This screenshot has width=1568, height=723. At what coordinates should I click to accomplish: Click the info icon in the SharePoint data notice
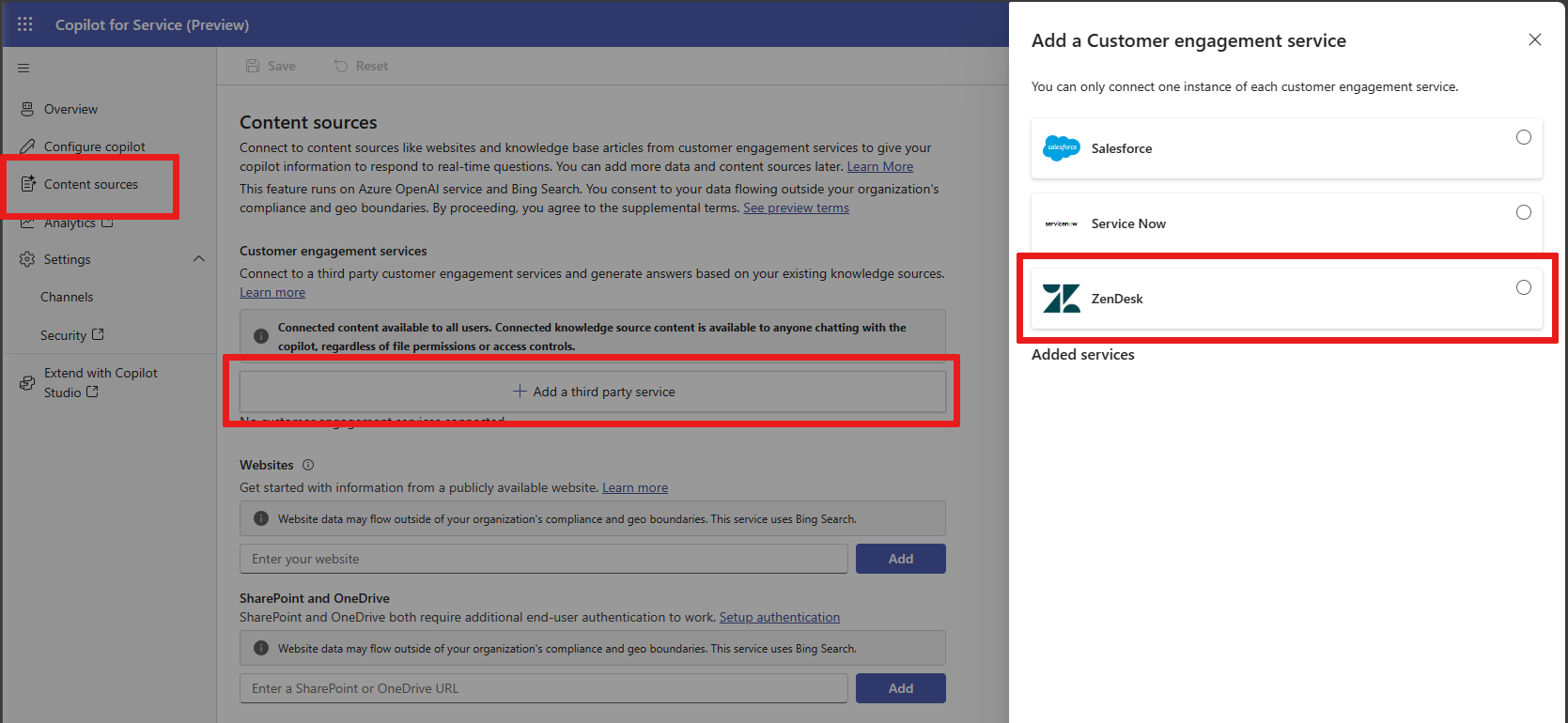point(261,648)
